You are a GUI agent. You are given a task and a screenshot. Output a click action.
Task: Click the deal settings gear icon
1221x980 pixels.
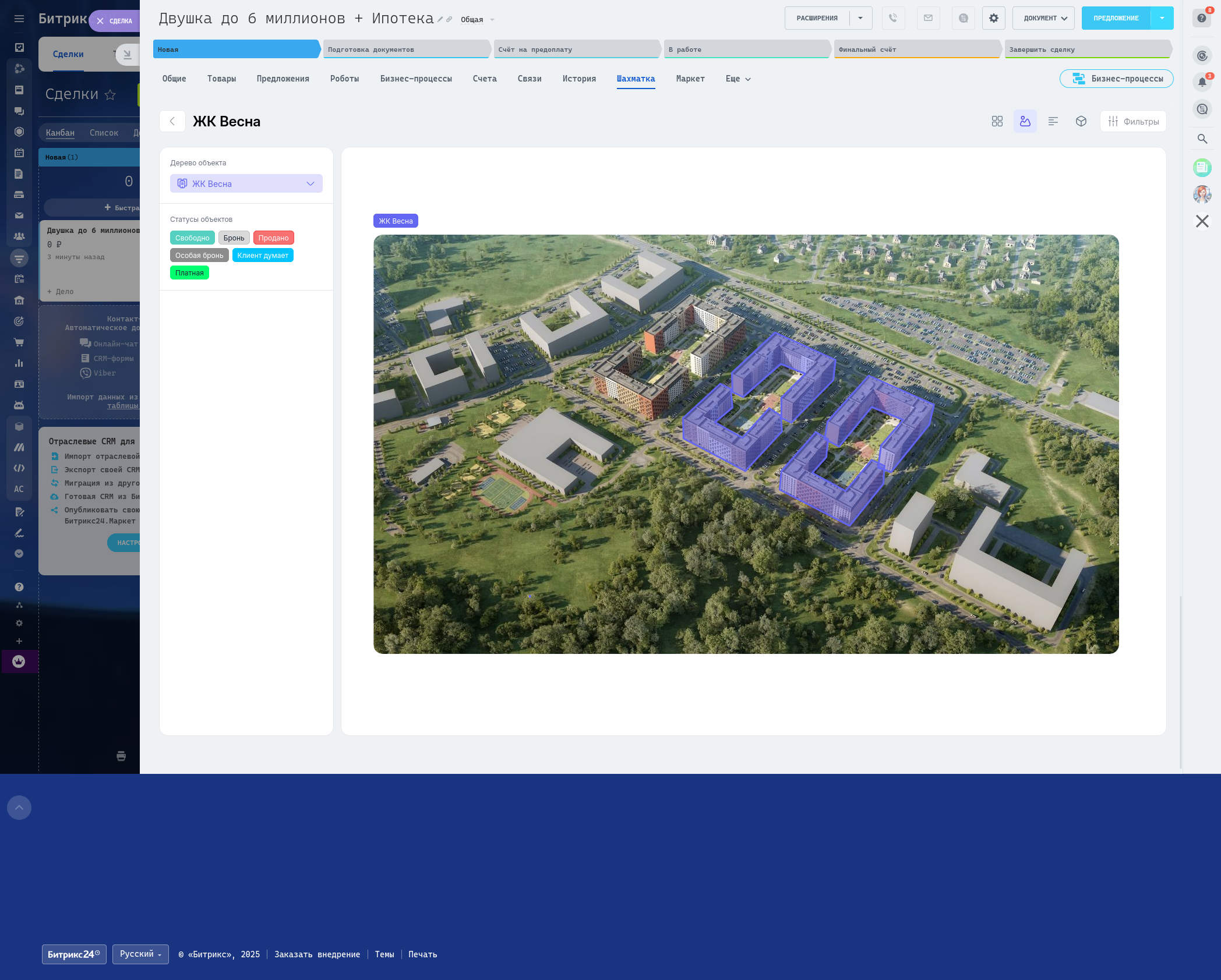point(993,18)
